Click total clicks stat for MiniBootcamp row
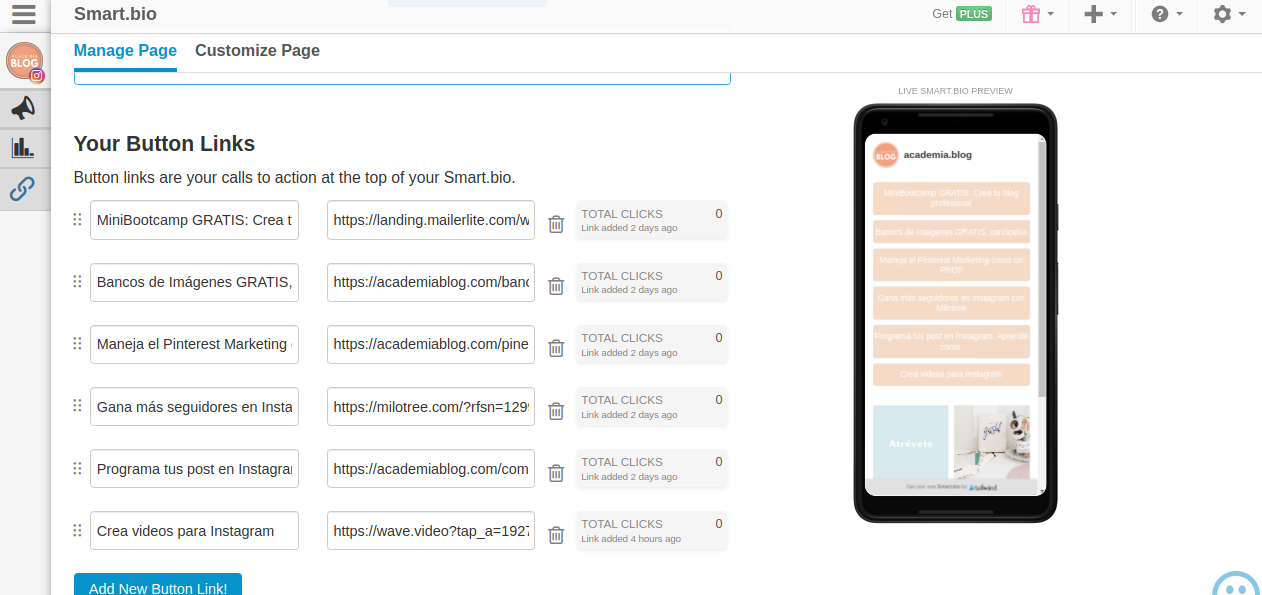The width and height of the screenshot is (1262, 595). coord(652,220)
